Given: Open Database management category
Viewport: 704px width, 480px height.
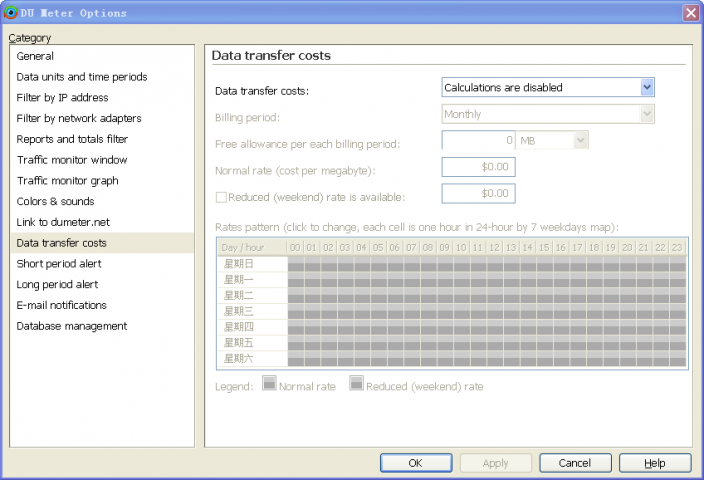Looking at the screenshot, I should 71,326.
